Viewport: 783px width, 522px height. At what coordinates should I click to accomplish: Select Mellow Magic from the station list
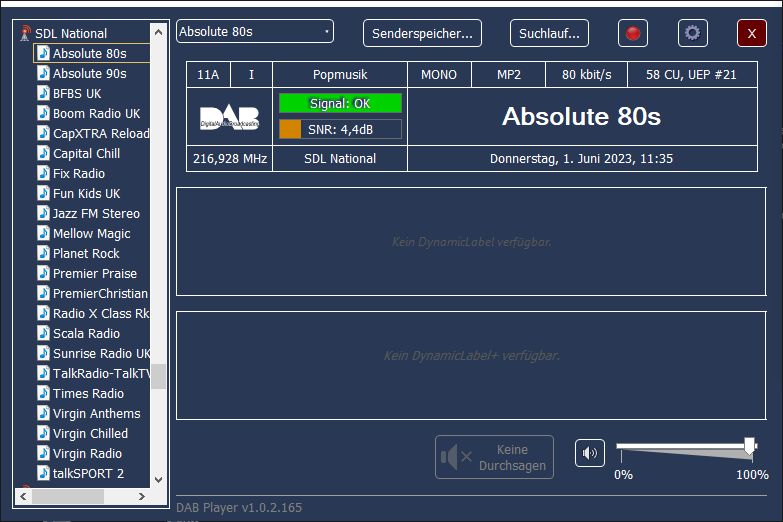[x=91, y=233]
